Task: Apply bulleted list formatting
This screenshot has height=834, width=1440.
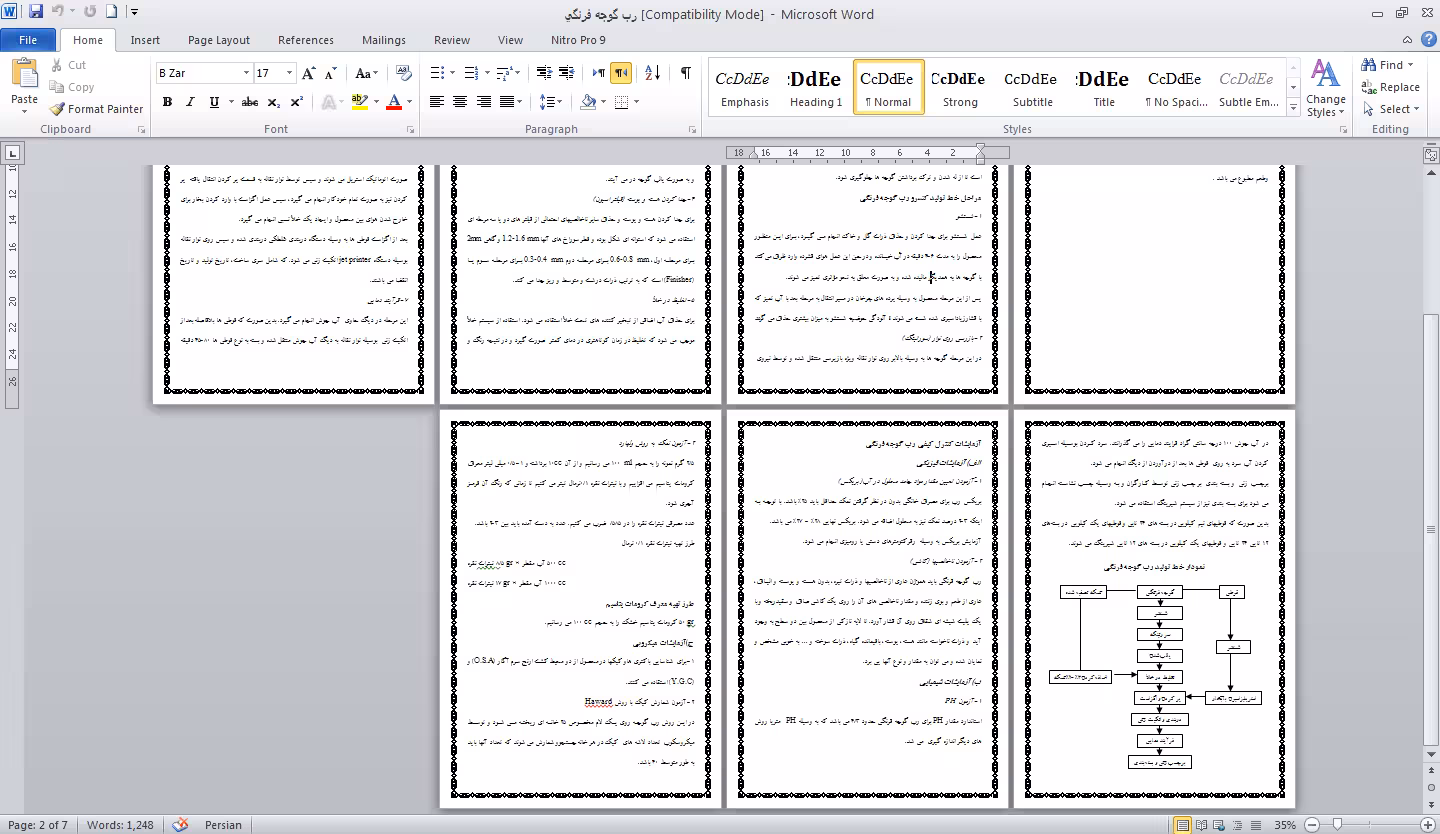Action: point(436,73)
